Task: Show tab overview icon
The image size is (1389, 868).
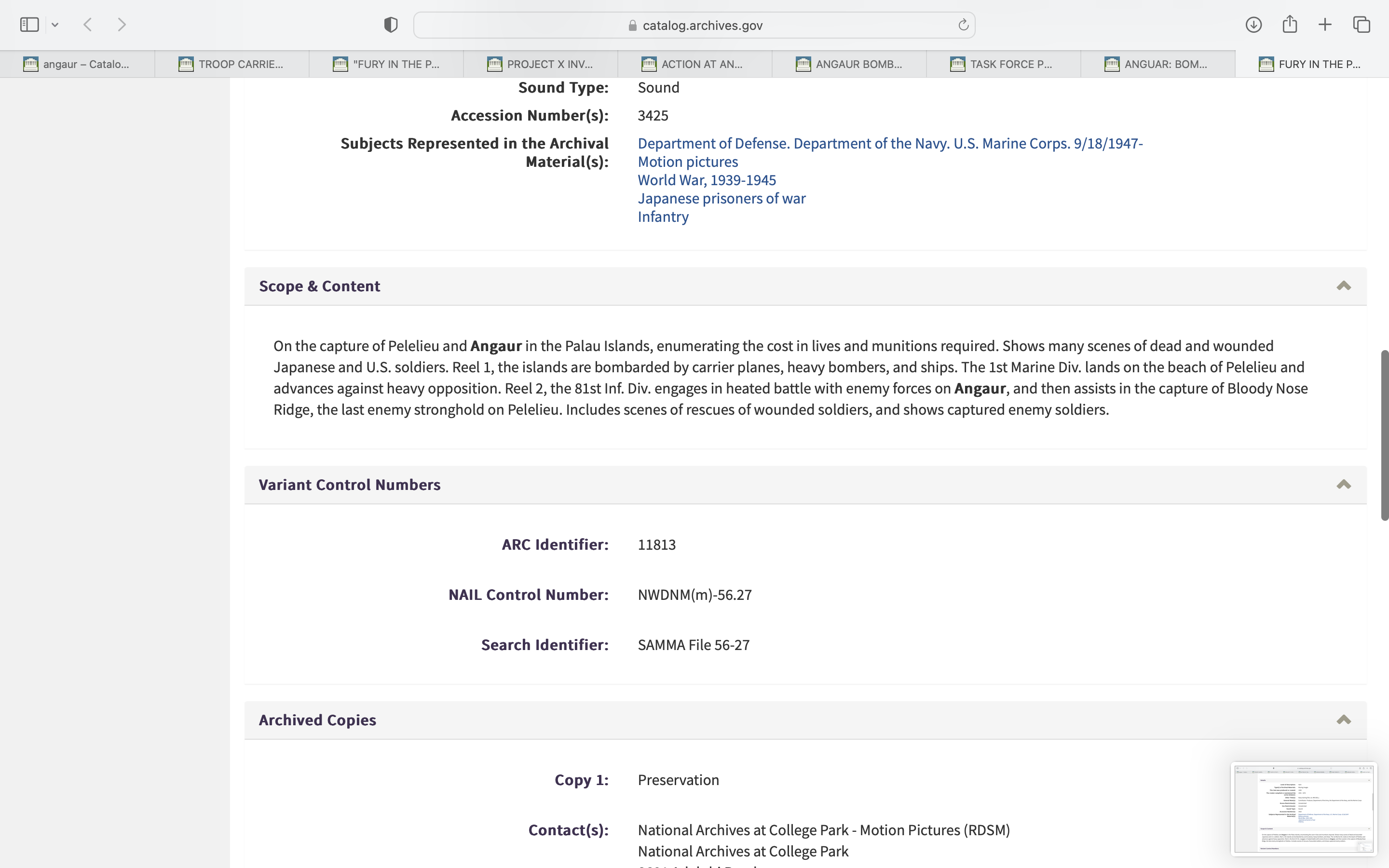Action: click(x=1362, y=25)
